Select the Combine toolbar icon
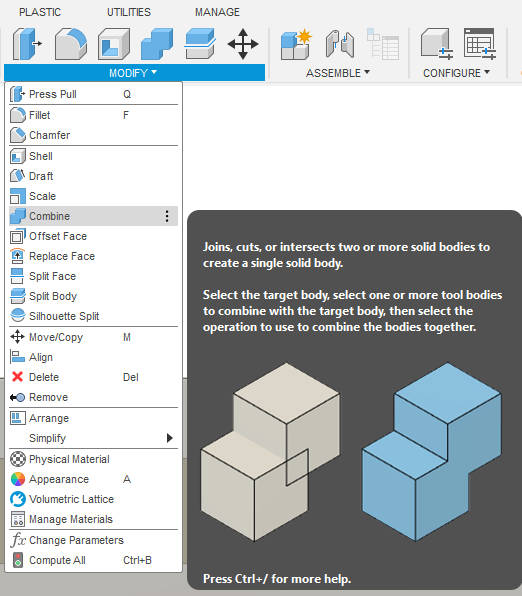This screenshot has height=596, width=522. (157, 44)
